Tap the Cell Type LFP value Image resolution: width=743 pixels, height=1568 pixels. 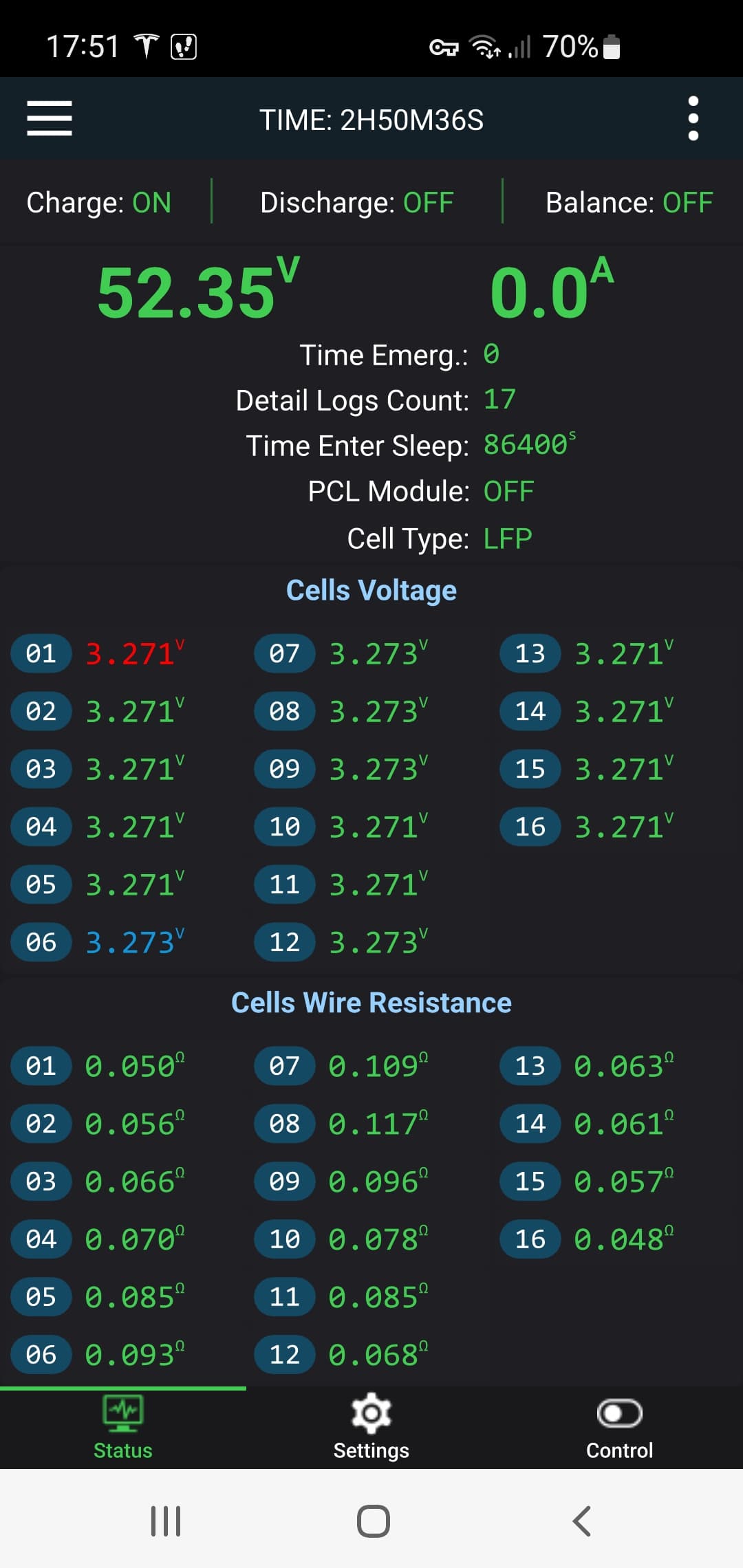coord(508,538)
